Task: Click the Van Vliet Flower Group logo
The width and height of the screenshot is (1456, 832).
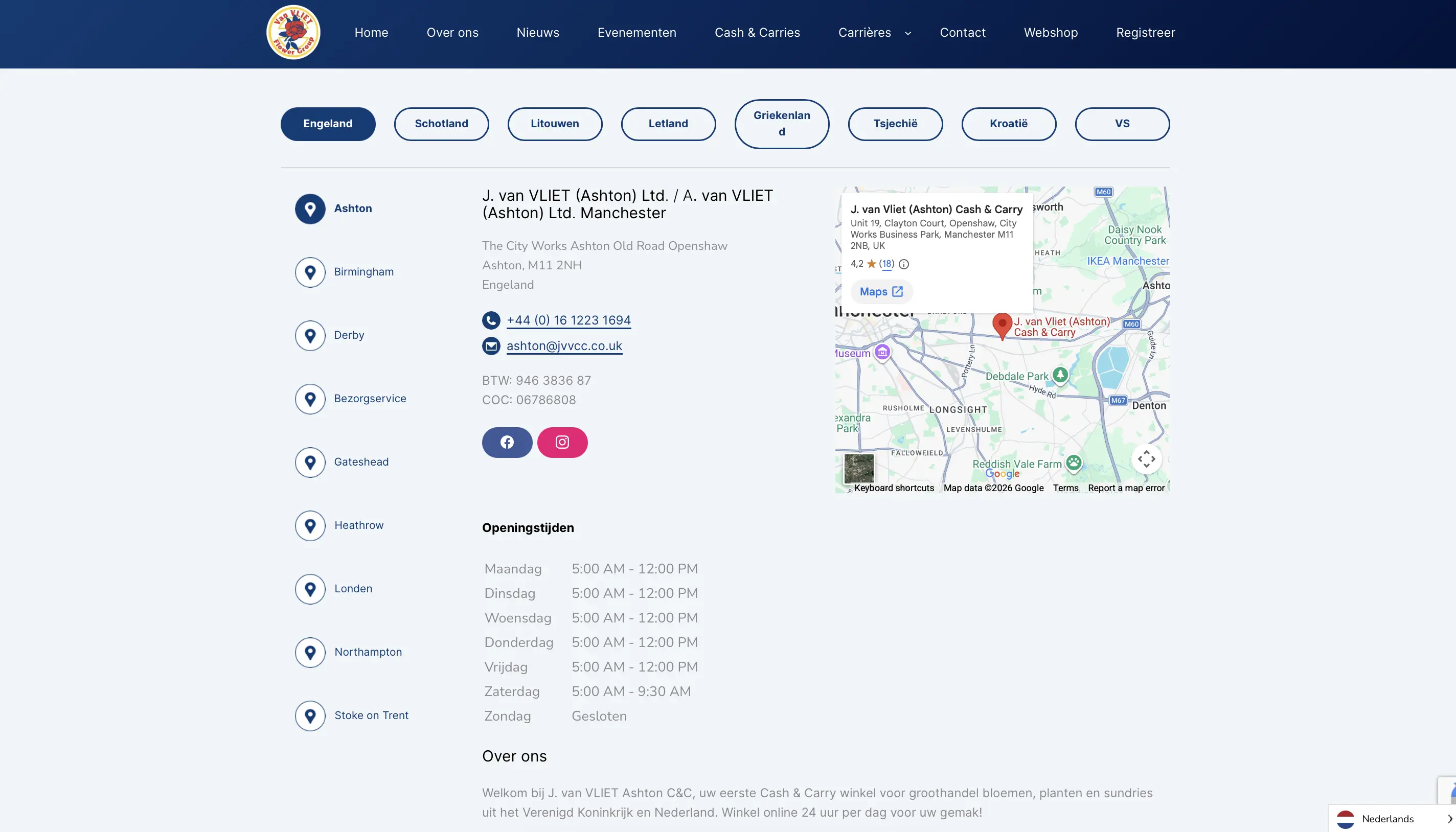Action: [293, 33]
